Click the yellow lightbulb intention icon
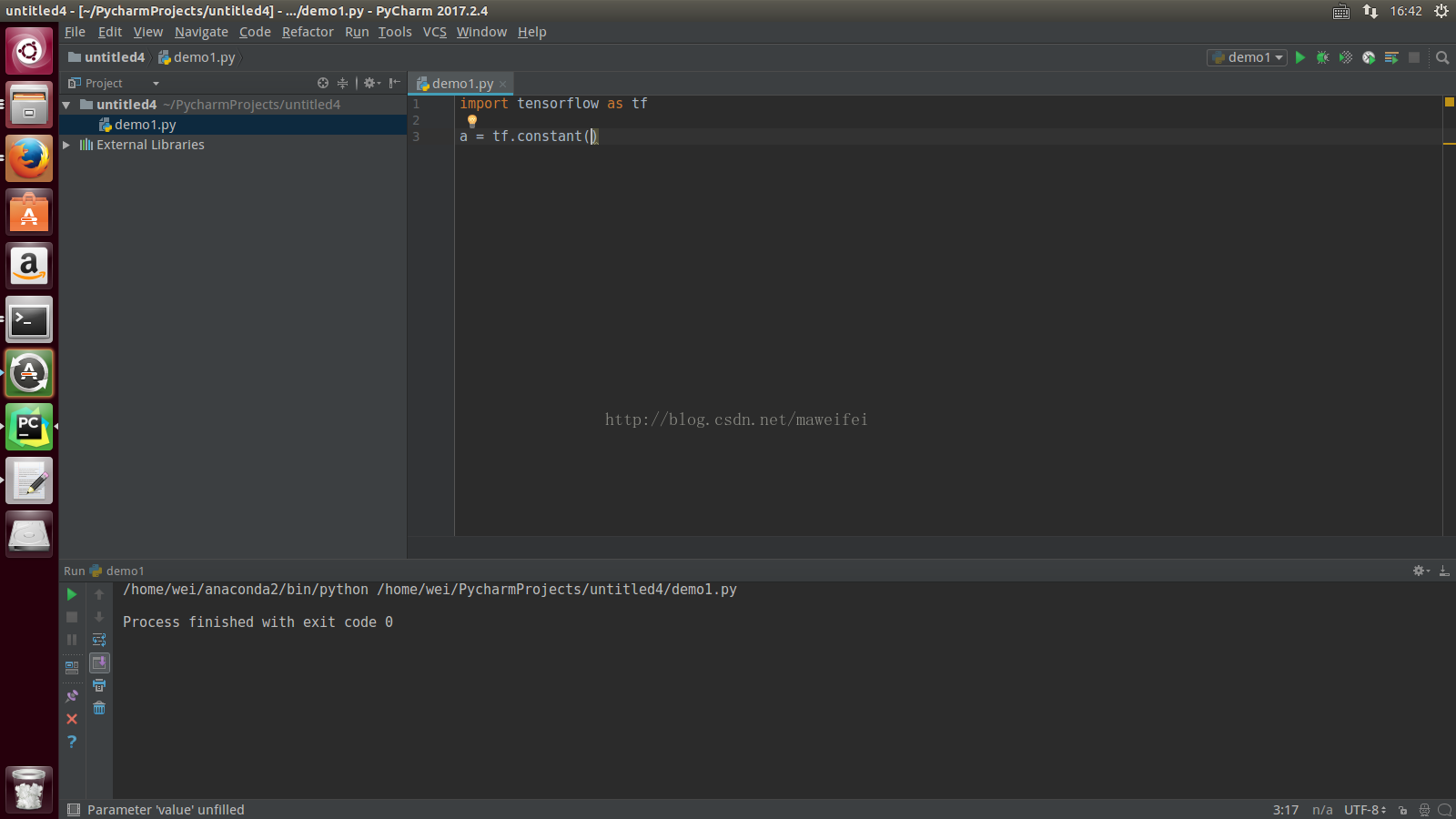 (x=471, y=120)
